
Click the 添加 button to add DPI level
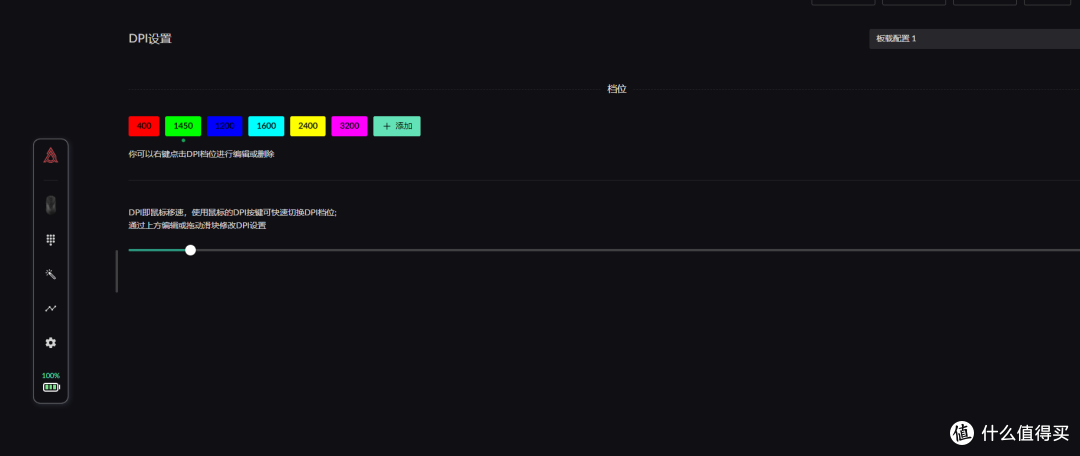tap(397, 126)
